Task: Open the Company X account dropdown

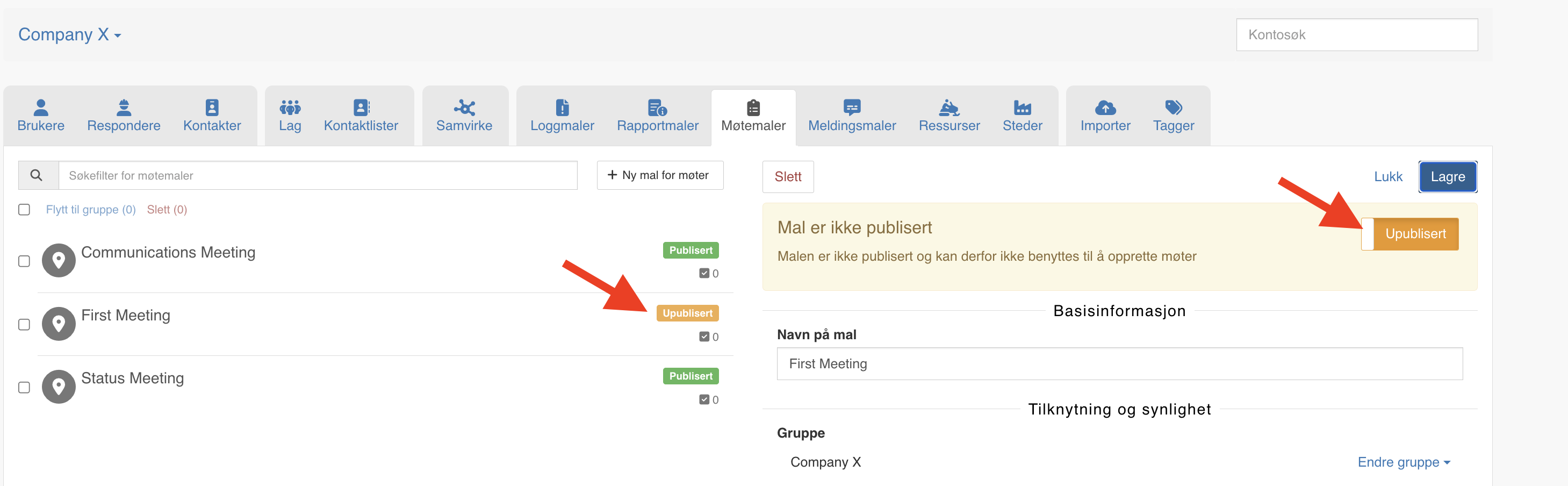Action: (69, 35)
